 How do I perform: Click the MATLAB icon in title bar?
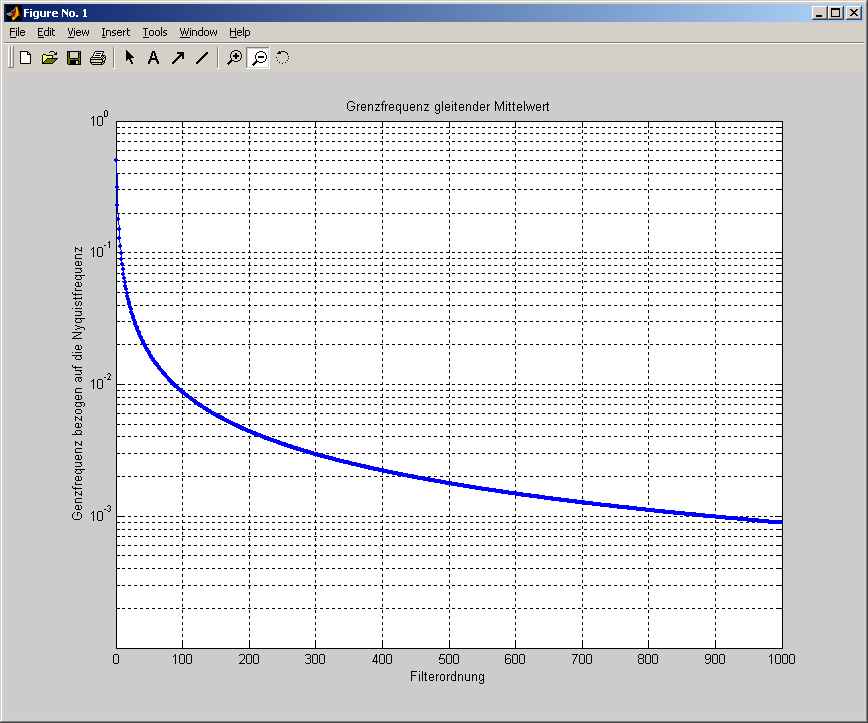pos(13,13)
